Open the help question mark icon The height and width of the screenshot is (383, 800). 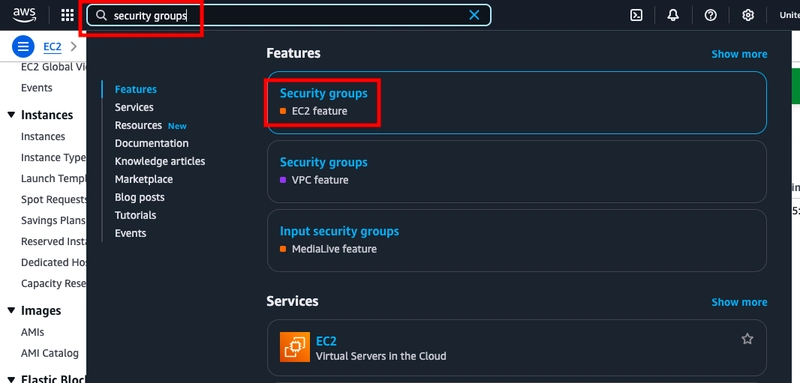pos(710,15)
